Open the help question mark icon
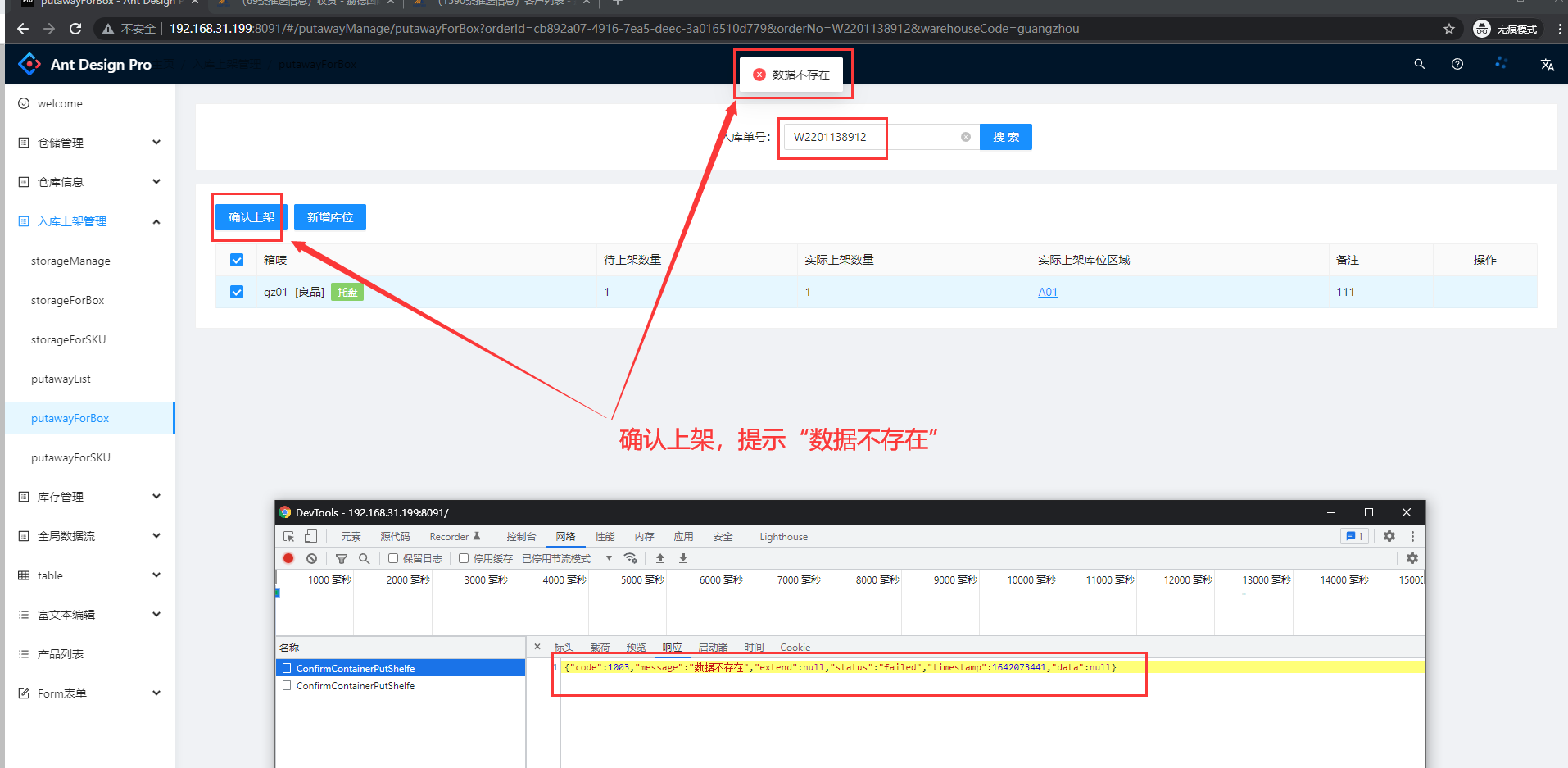The height and width of the screenshot is (768, 1568). click(1457, 64)
